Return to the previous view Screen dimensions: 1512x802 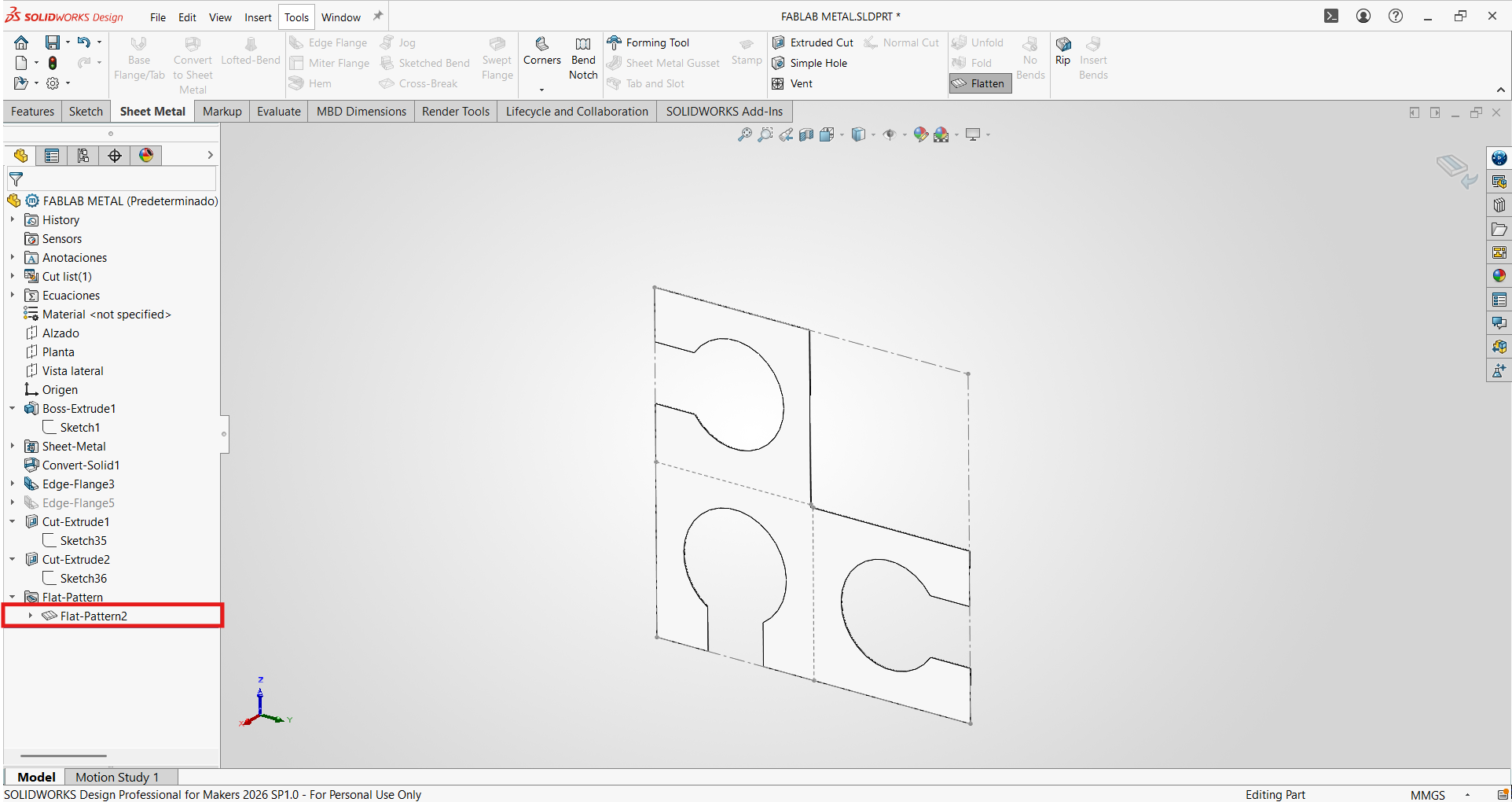[x=786, y=134]
